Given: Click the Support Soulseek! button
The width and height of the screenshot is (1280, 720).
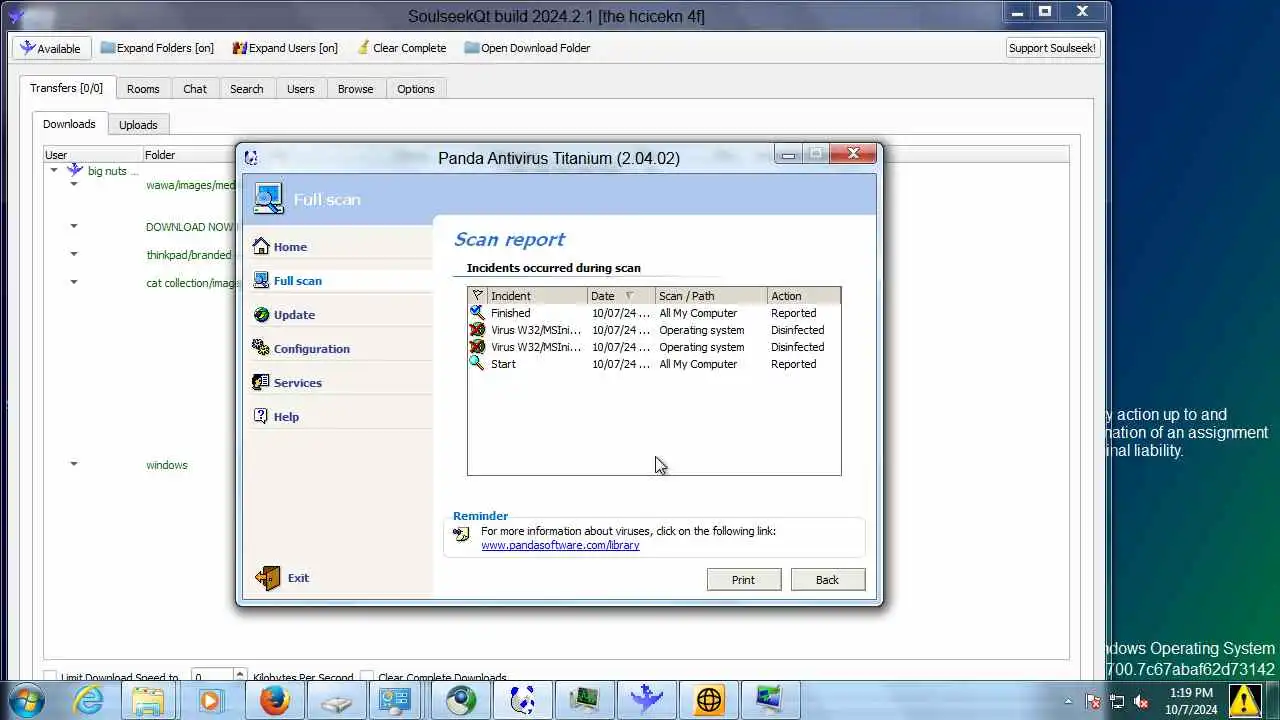Looking at the screenshot, I should pos(1052,48).
